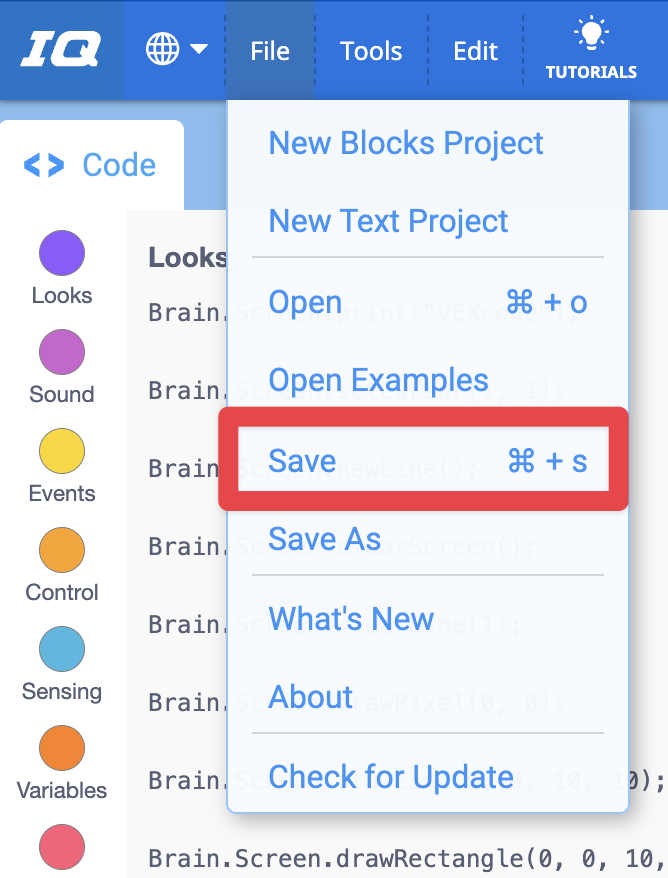Select the Looks blocks category
This screenshot has width=668, height=878.
point(61,253)
